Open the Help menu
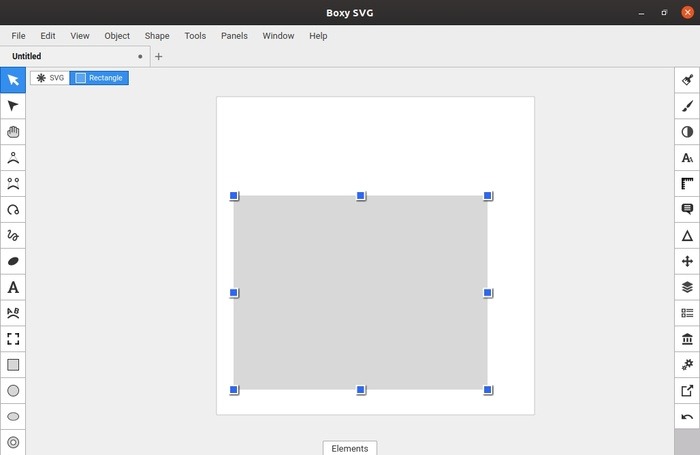The width and height of the screenshot is (700, 455). (x=318, y=36)
